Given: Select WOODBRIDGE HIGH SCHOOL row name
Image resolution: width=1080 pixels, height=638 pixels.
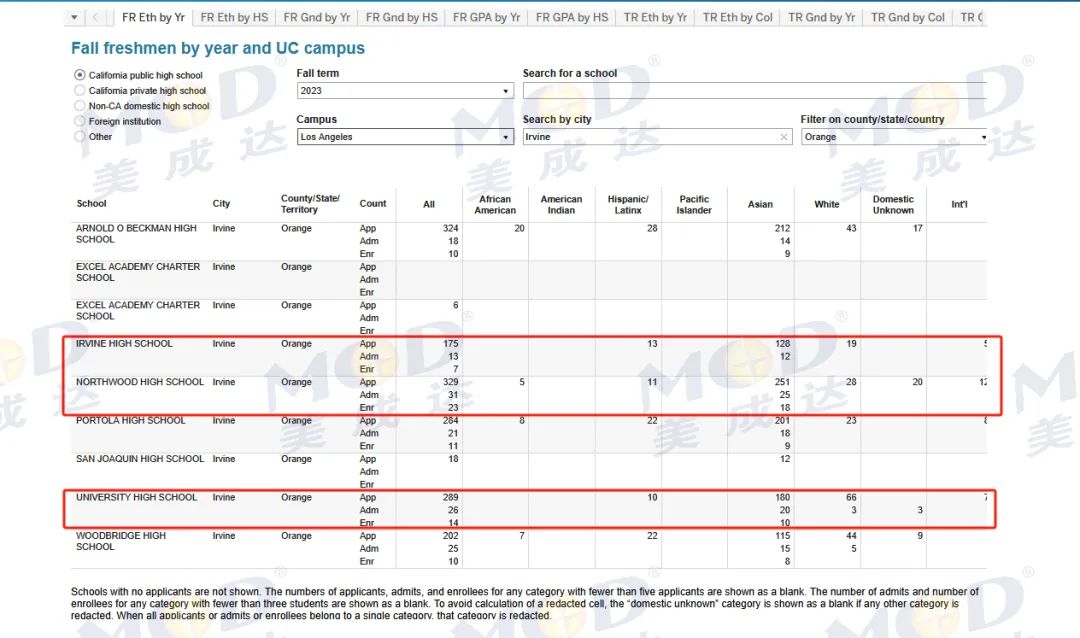Looking at the screenshot, I should [x=121, y=541].
